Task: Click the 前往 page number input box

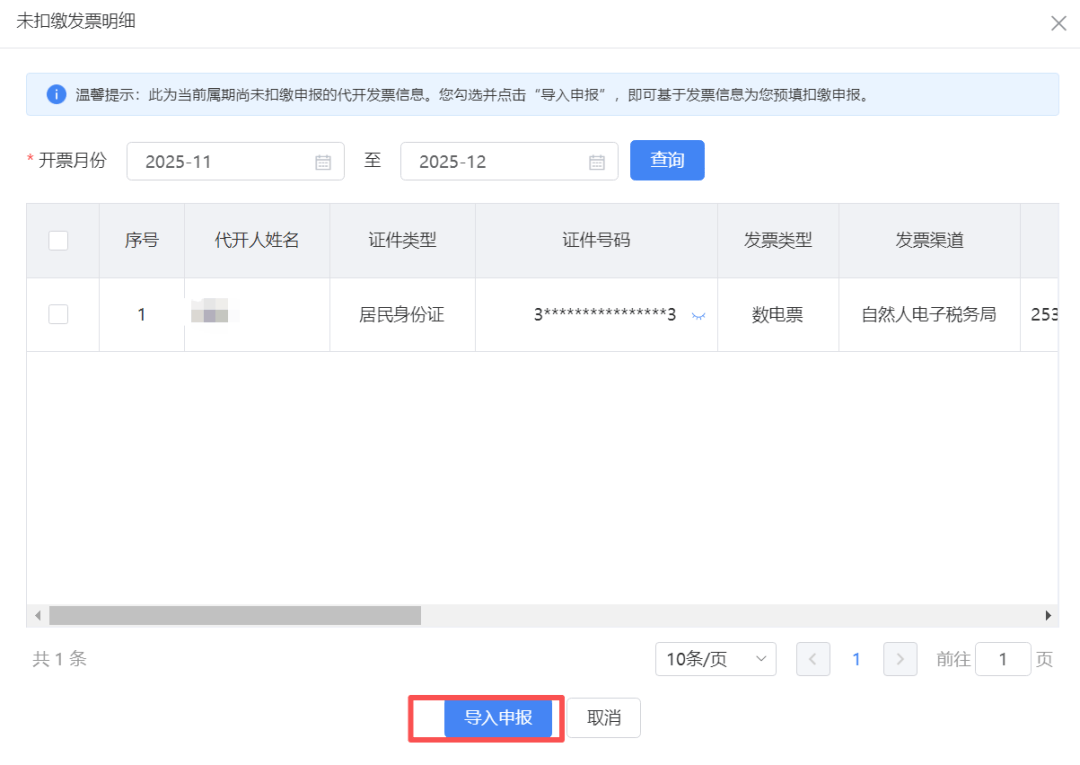Action: (1002, 659)
